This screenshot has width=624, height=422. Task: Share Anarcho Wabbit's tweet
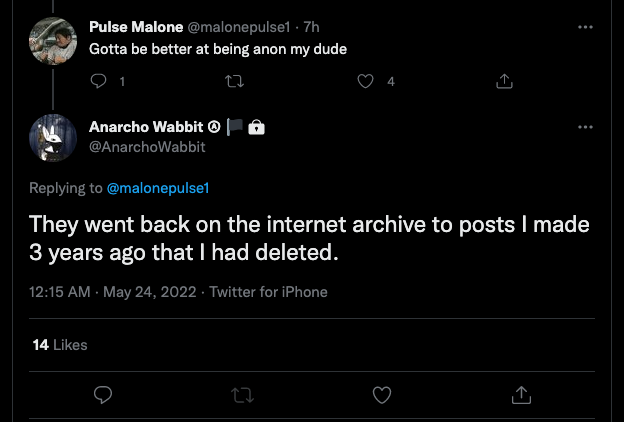(x=520, y=395)
